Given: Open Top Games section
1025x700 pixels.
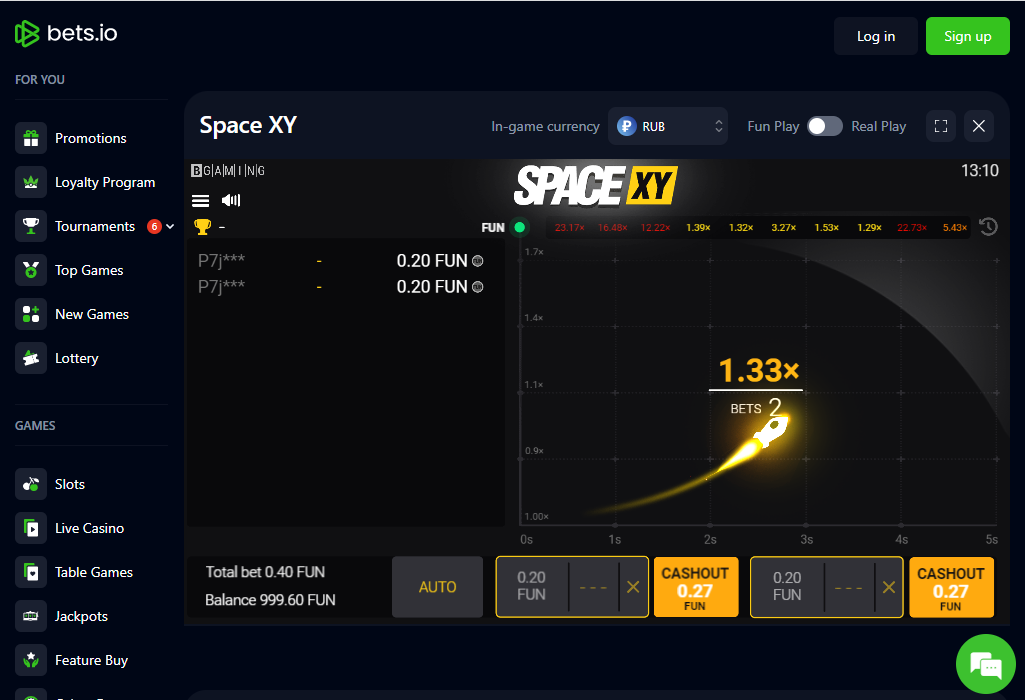Looking at the screenshot, I should pyautogui.click(x=91, y=270).
